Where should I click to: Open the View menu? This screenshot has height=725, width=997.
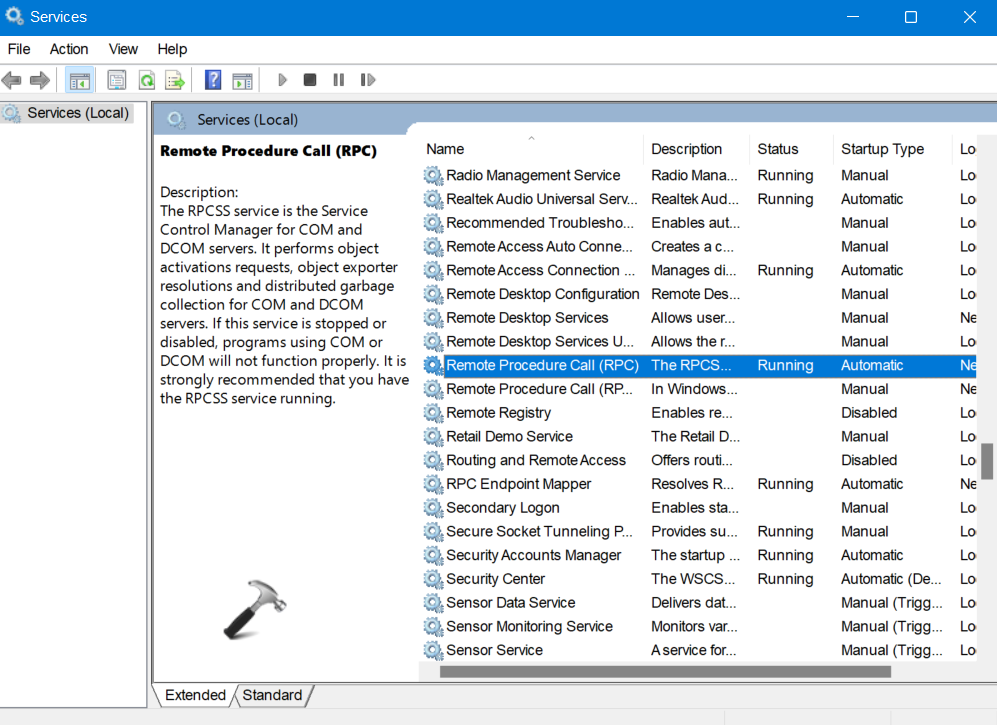123,49
